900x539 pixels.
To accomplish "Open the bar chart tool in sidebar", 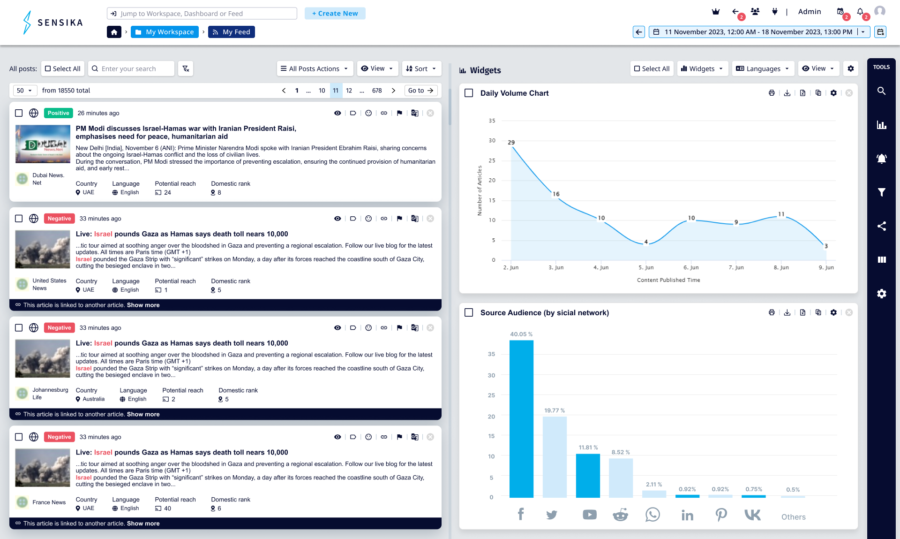I will coord(881,125).
